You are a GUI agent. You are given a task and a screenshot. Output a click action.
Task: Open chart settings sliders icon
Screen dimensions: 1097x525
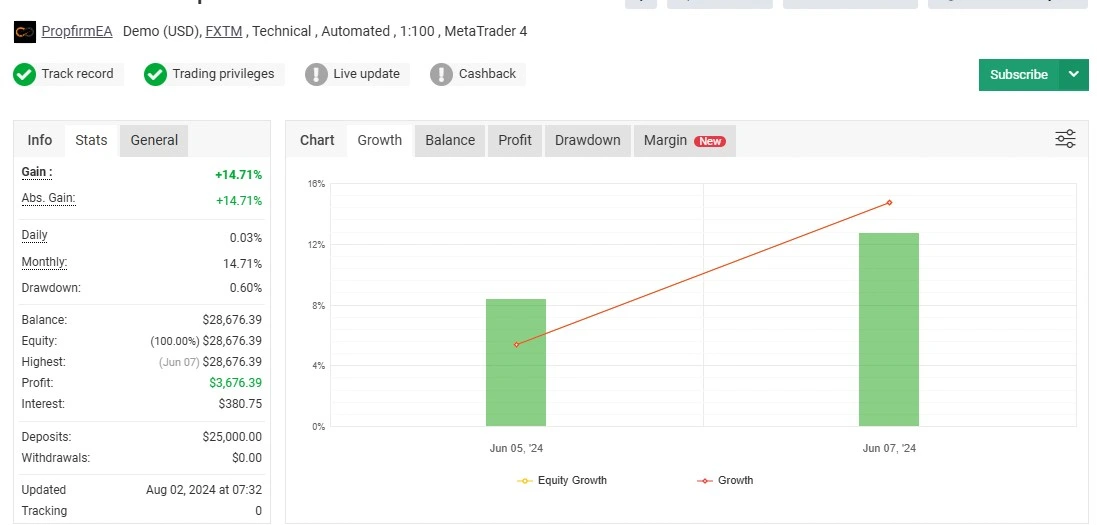pyautogui.click(x=1065, y=139)
